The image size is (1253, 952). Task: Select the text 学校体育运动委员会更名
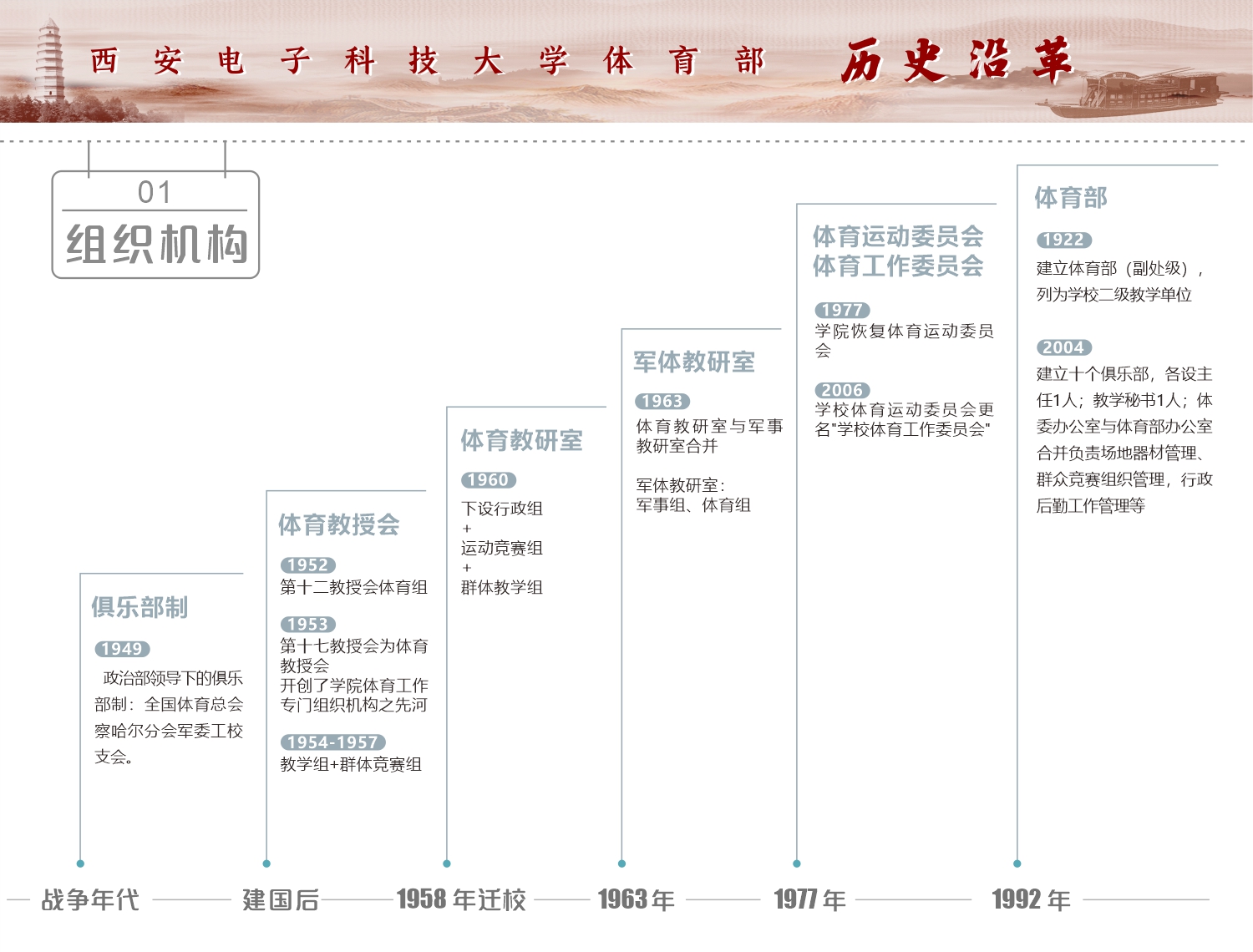coord(905,419)
